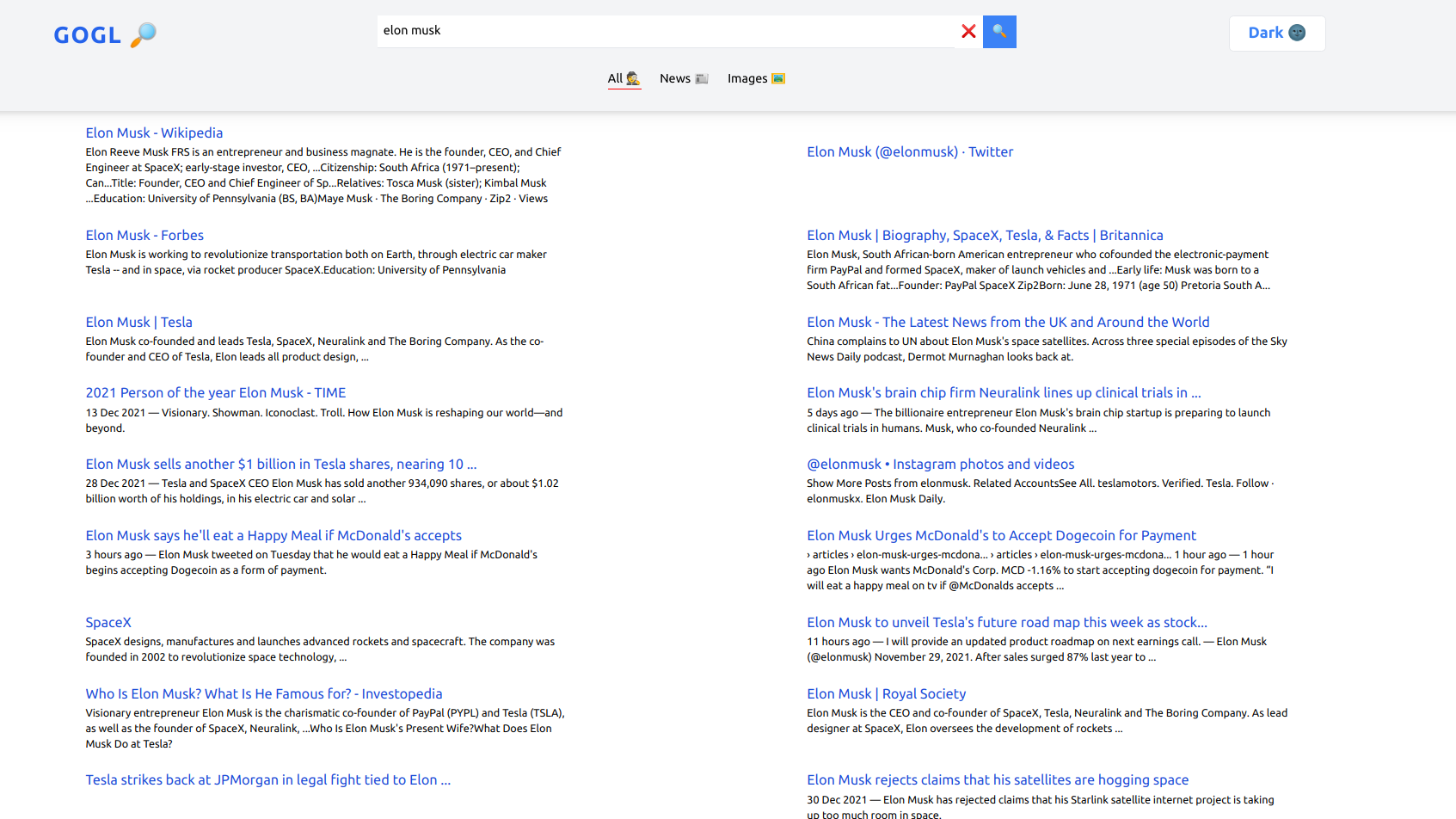Open Neuralink clinical trials article link

pos(1004,392)
